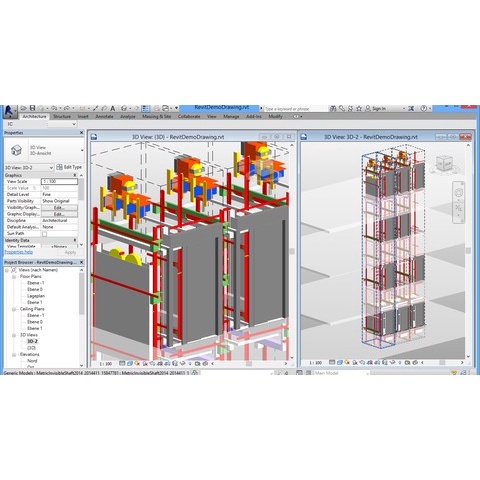480x480 pixels.
Task: Collapse the Elevations tree node
Action: (x=14, y=354)
